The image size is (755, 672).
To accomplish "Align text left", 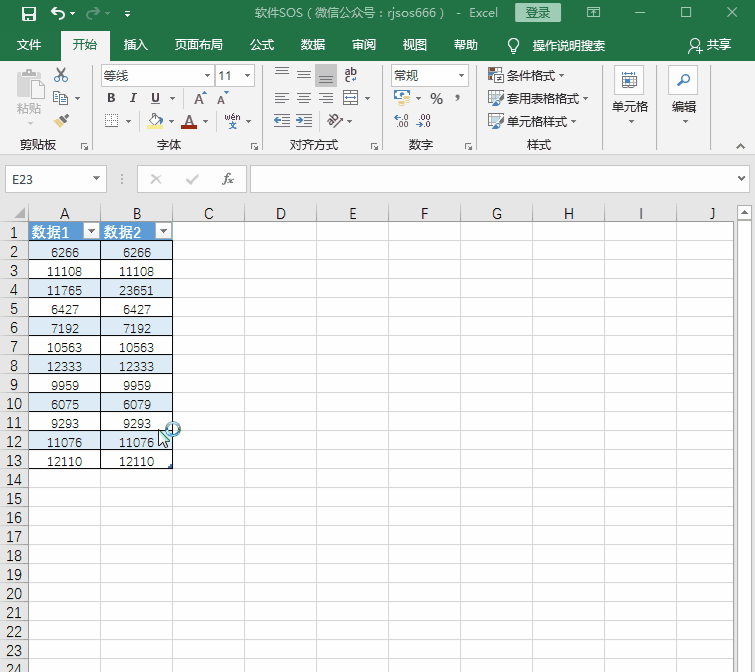I will pyautogui.click(x=282, y=98).
